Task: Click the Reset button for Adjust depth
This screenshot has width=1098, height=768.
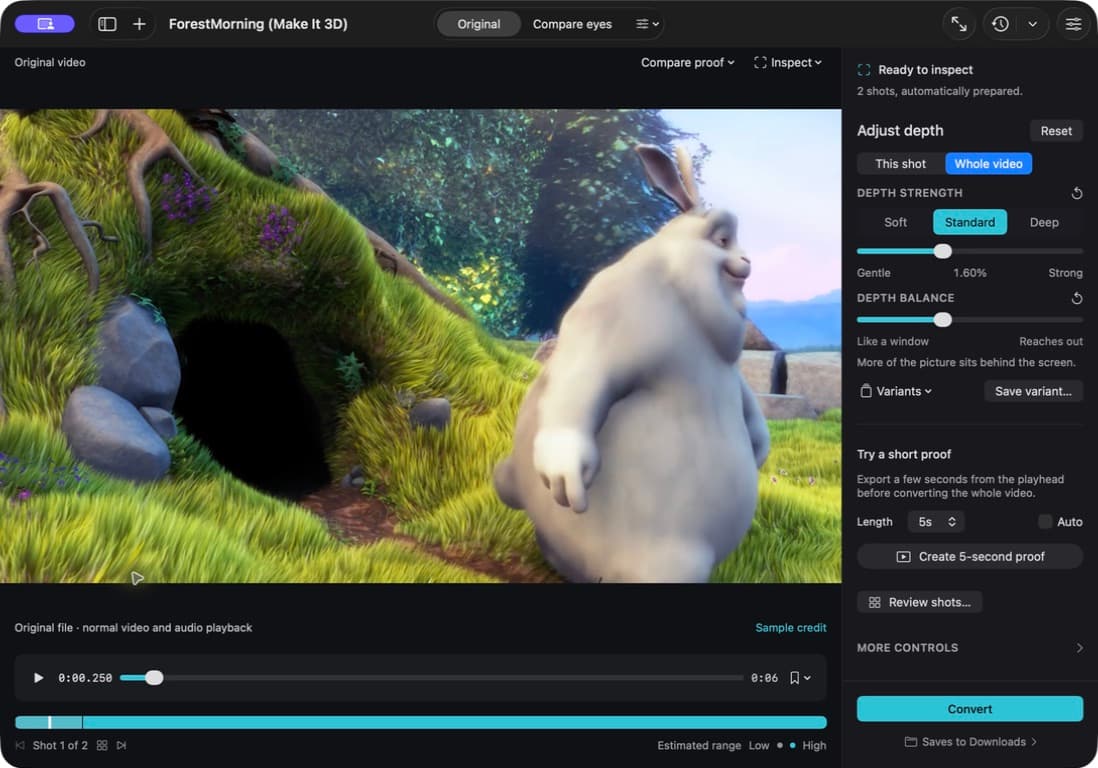Action: [x=1056, y=131]
